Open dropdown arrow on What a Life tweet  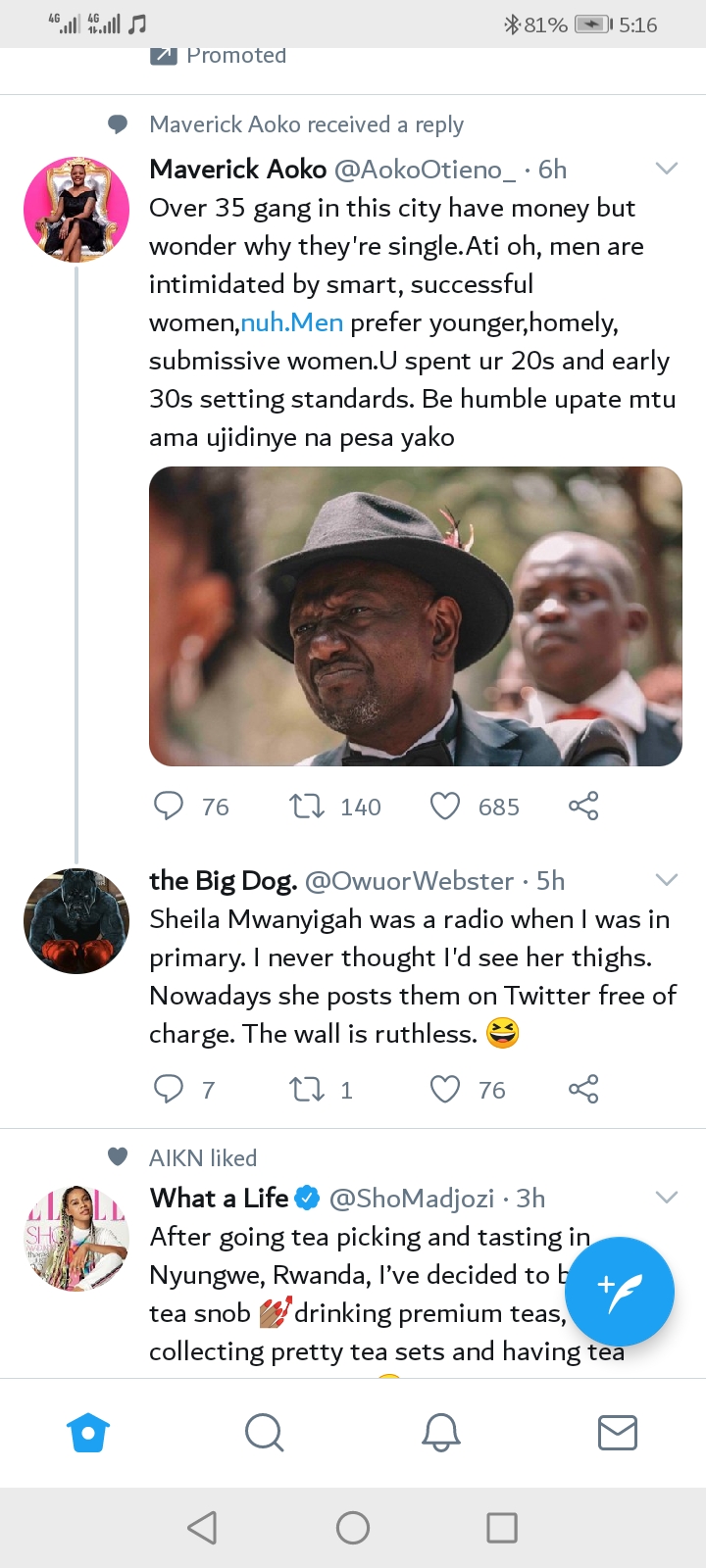(667, 1198)
